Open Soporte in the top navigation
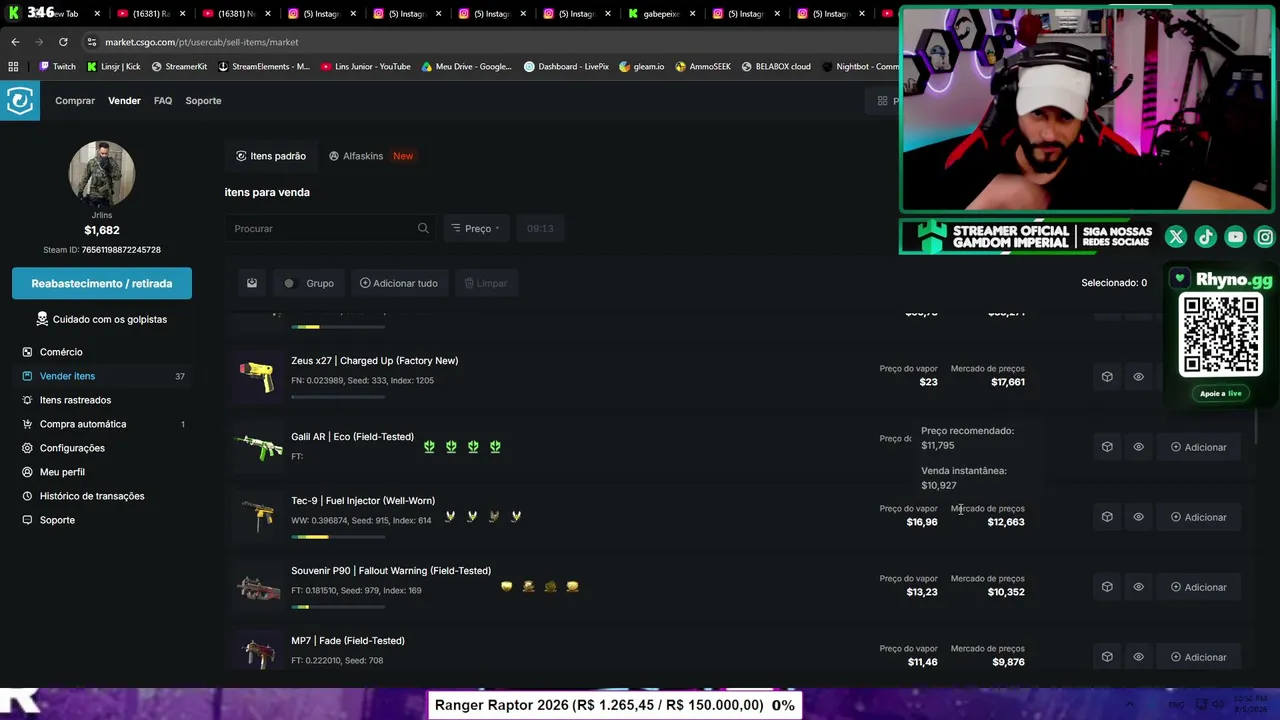Image resolution: width=1280 pixels, height=720 pixels. [x=203, y=101]
